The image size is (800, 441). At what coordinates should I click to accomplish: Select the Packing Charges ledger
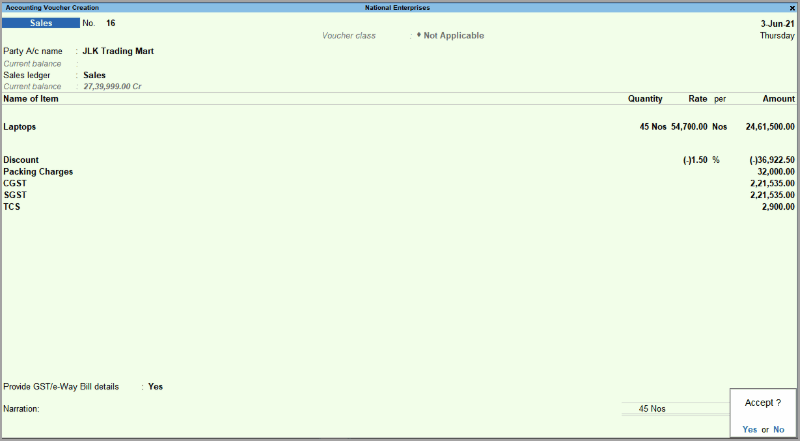38,172
